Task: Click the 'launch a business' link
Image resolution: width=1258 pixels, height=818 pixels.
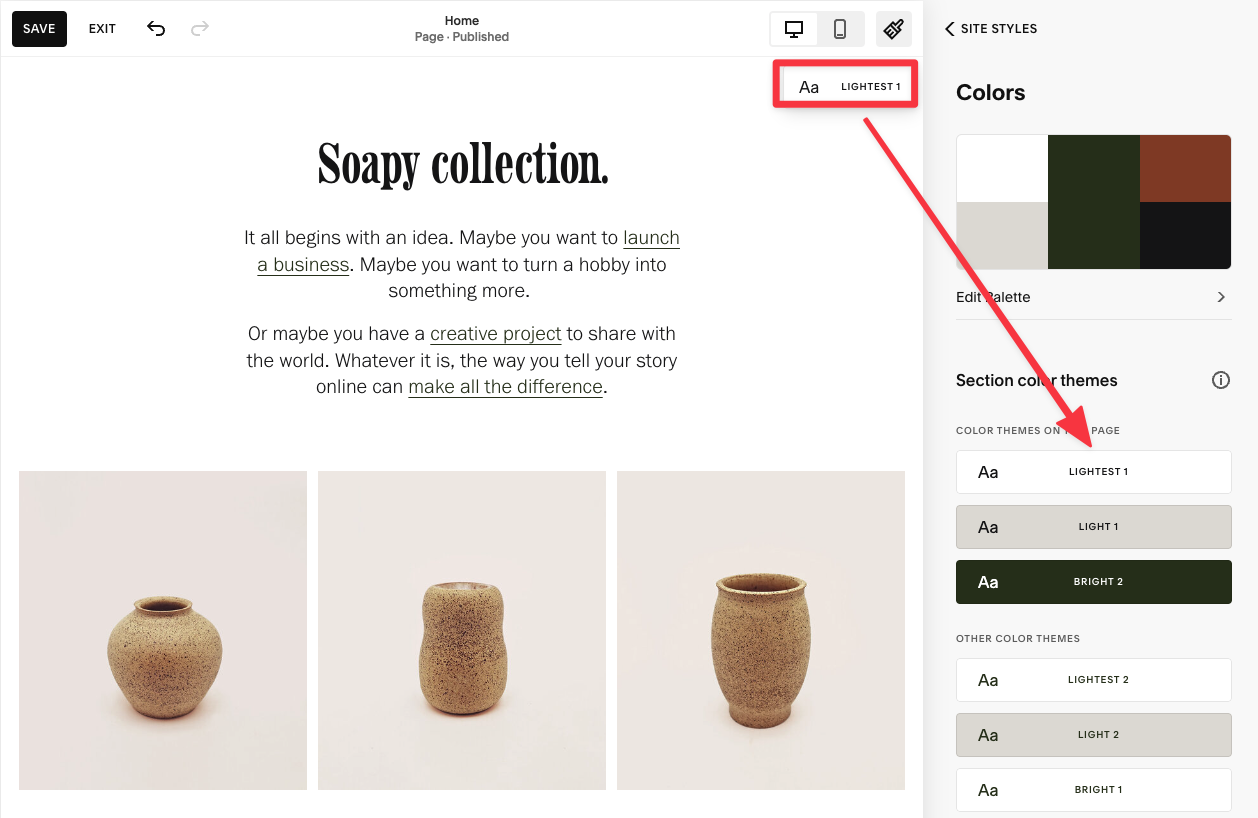Action: click(x=651, y=238)
